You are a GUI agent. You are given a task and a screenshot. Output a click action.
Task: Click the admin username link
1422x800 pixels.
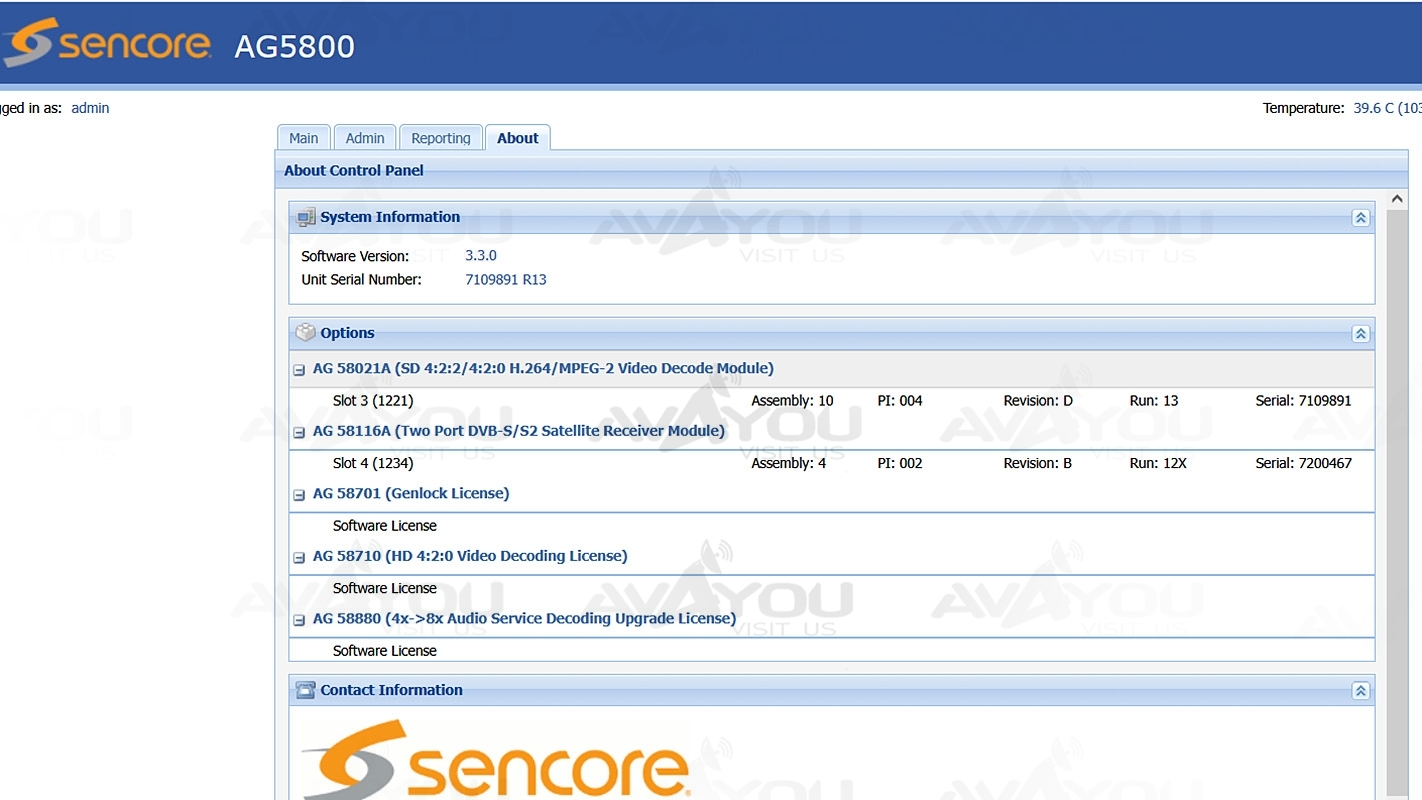90,108
